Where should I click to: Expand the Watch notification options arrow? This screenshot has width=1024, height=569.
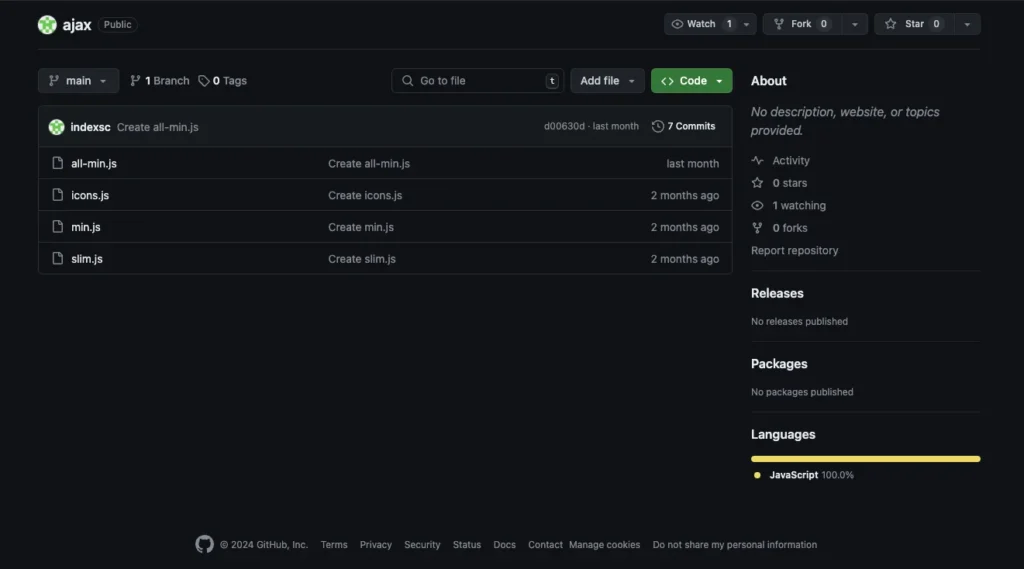tap(746, 24)
